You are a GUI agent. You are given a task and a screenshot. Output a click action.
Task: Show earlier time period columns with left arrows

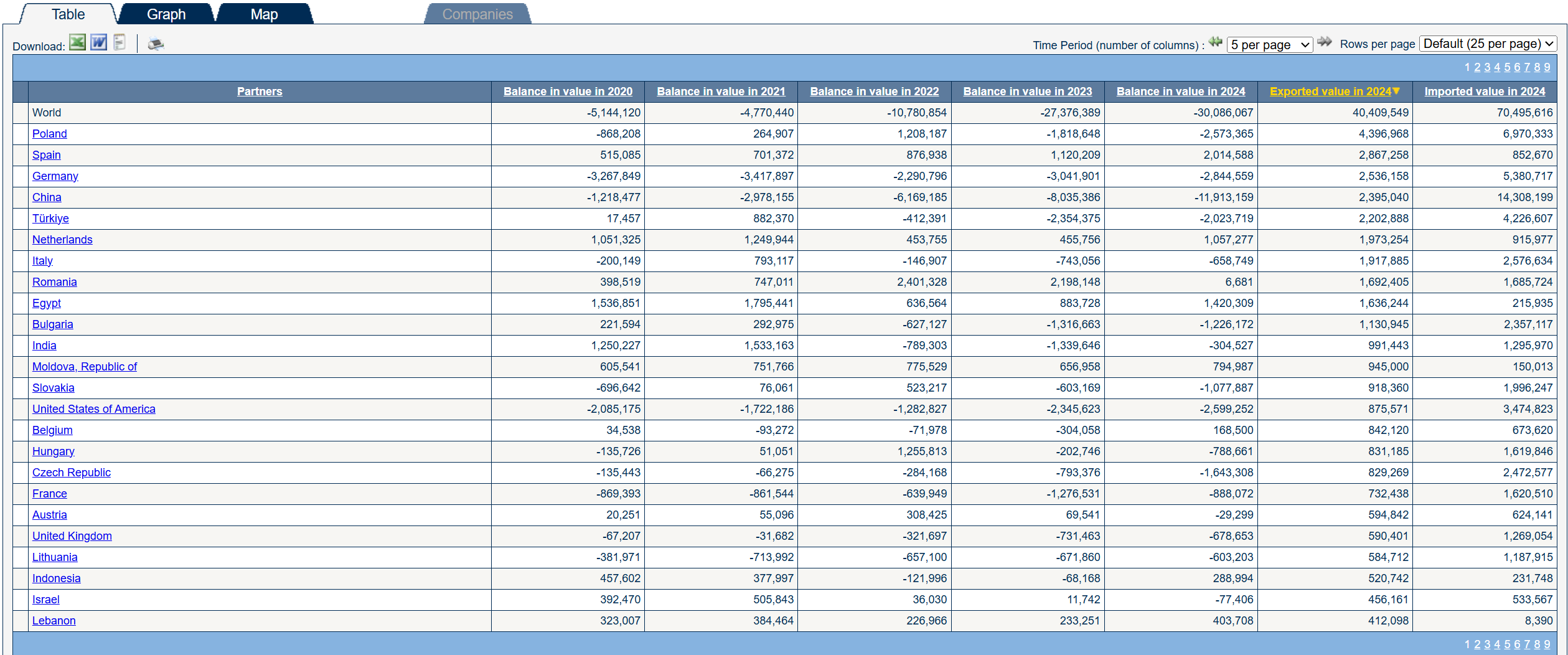click(x=1215, y=42)
